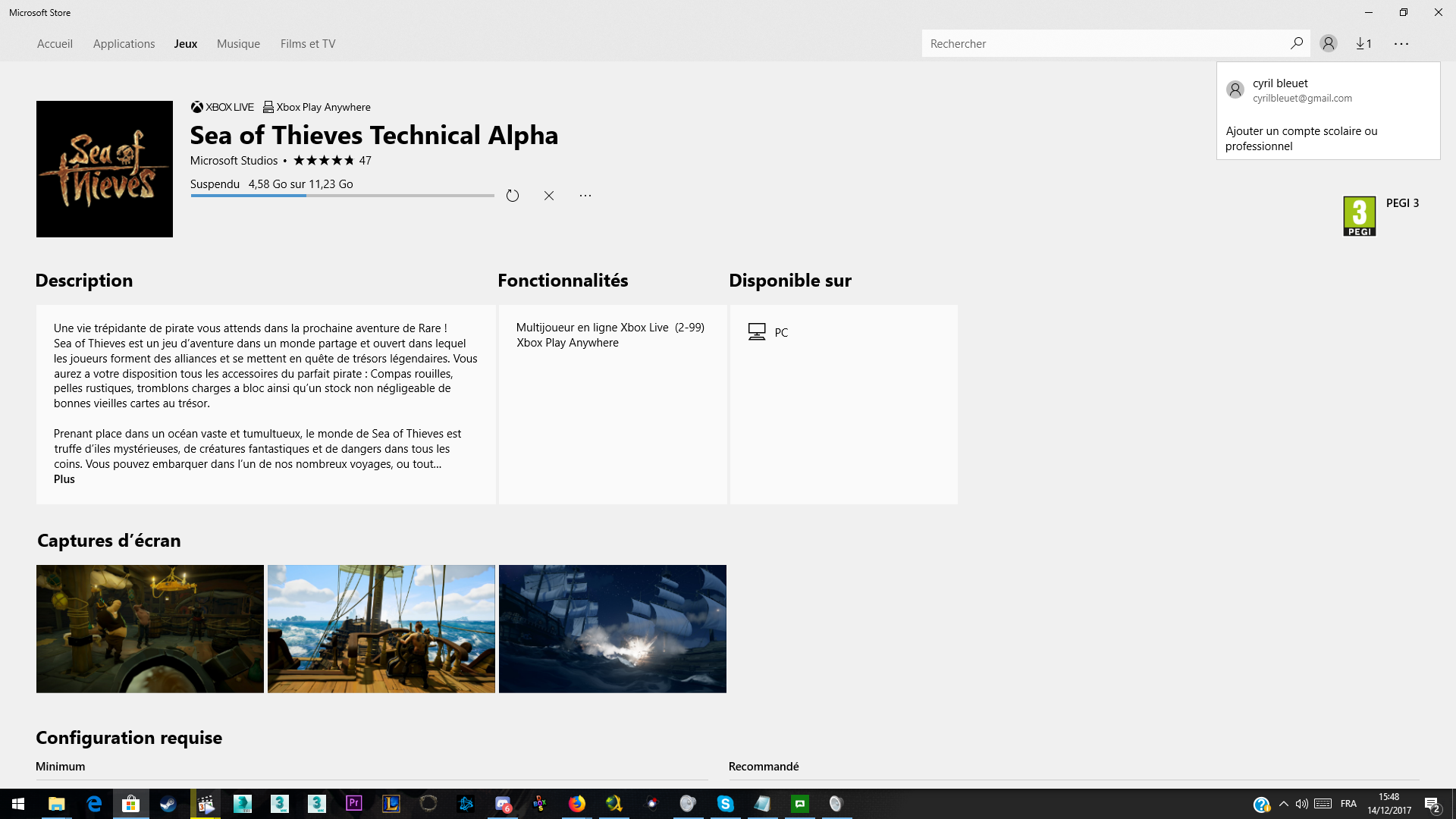Open League of Legends taskbar icon
The height and width of the screenshot is (819, 1456).
[x=391, y=804]
